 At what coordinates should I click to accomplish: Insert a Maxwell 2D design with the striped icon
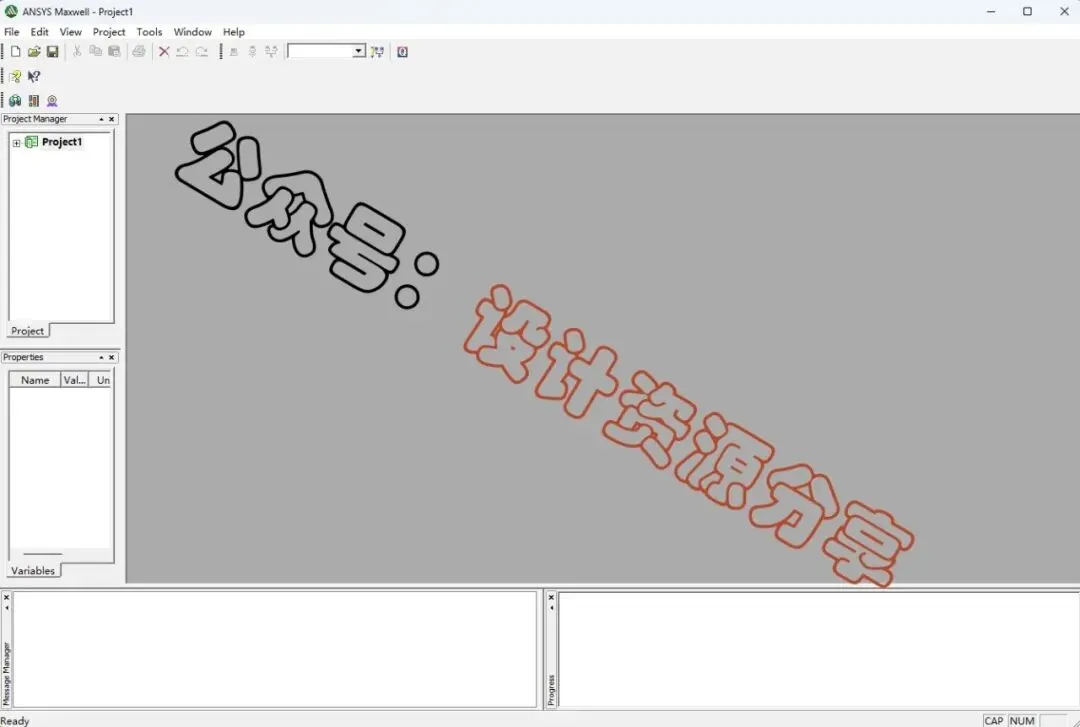coord(34,101)
